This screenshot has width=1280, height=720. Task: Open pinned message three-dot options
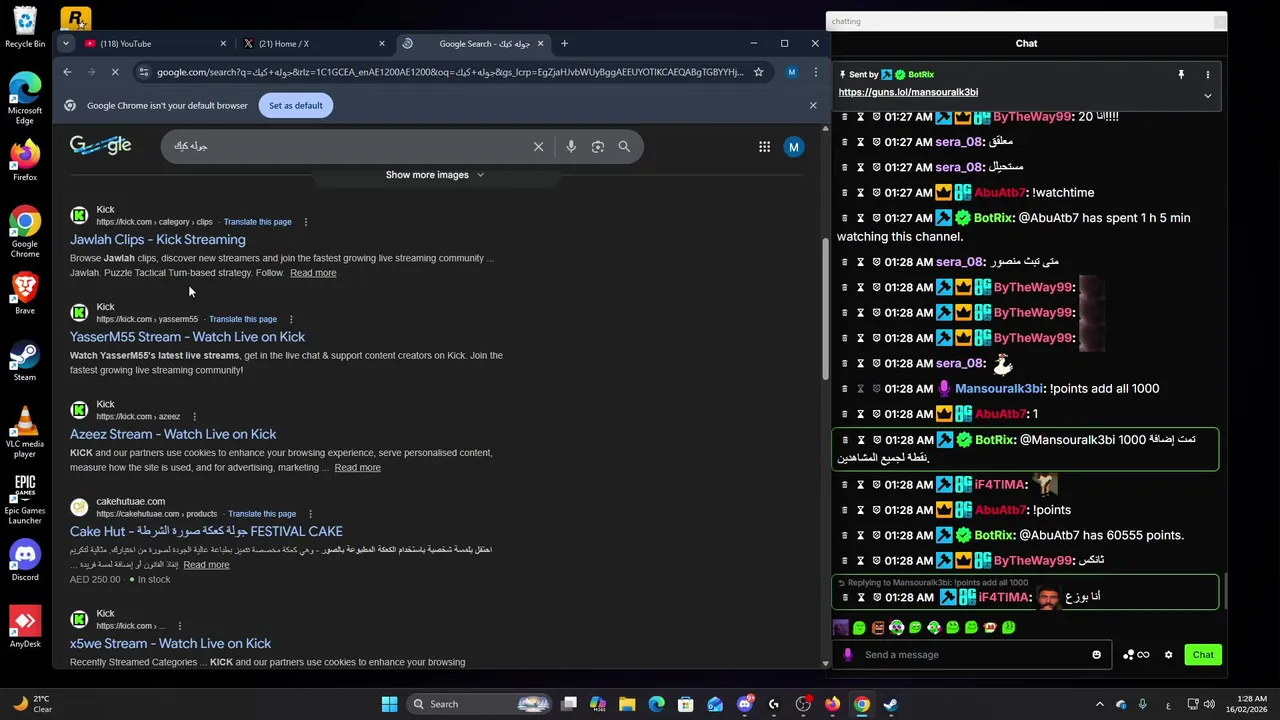pos(1207,75)
